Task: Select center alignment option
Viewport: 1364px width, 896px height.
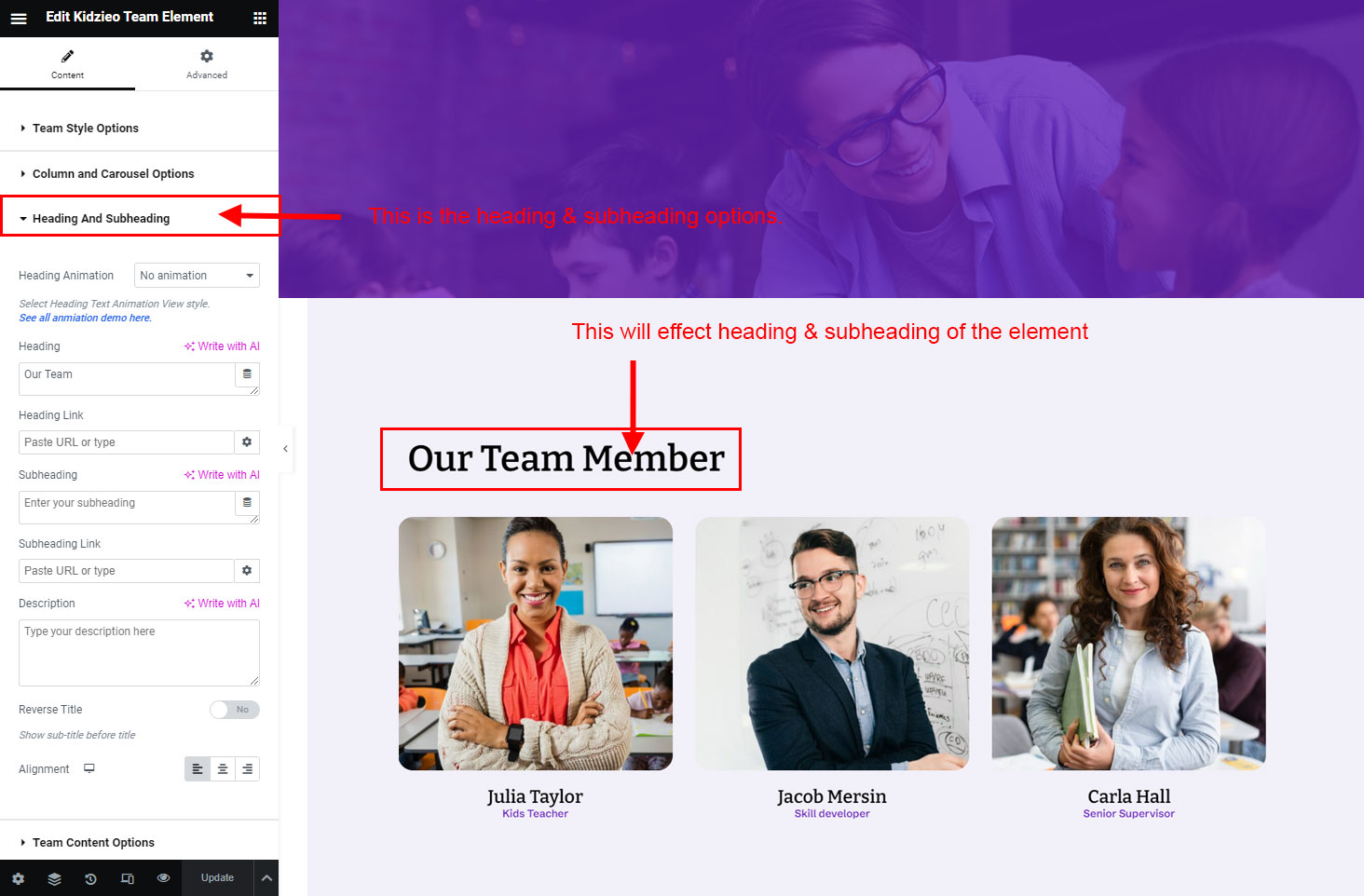Action: point(223,769)
